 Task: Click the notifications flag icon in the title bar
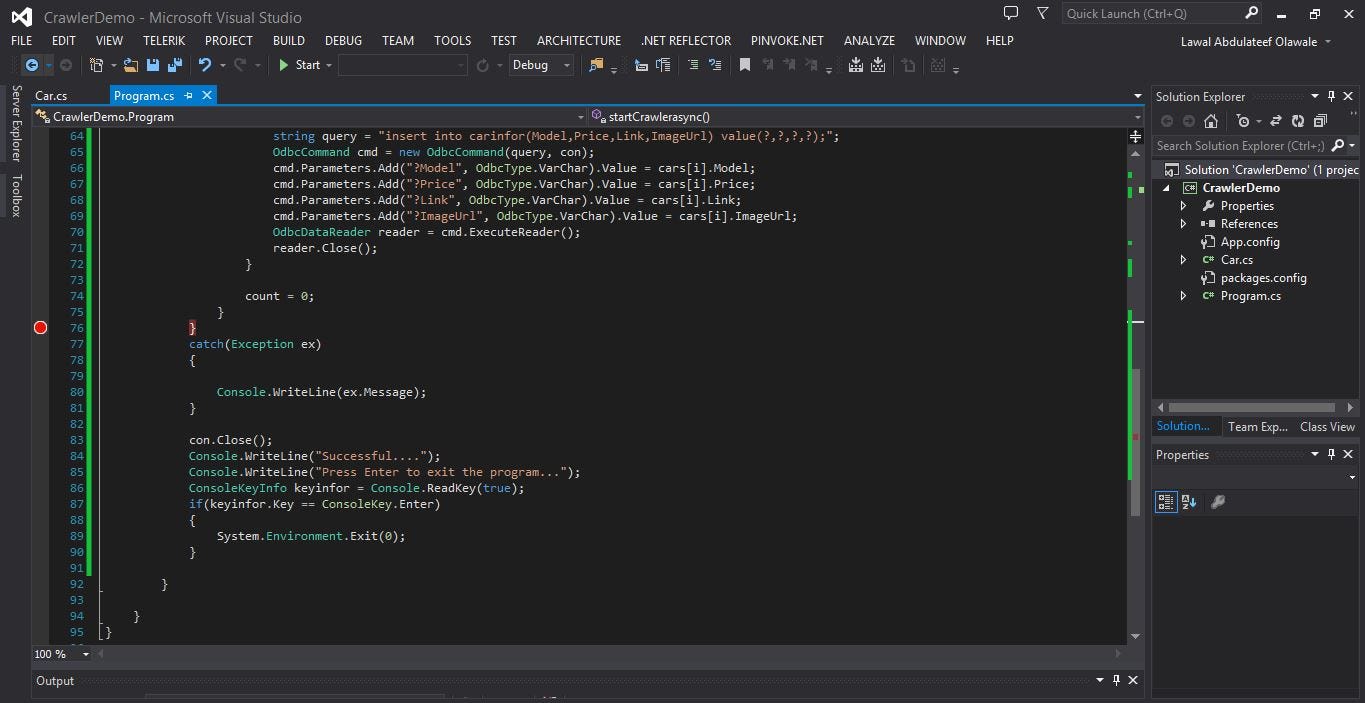[x=1043, y=13]
